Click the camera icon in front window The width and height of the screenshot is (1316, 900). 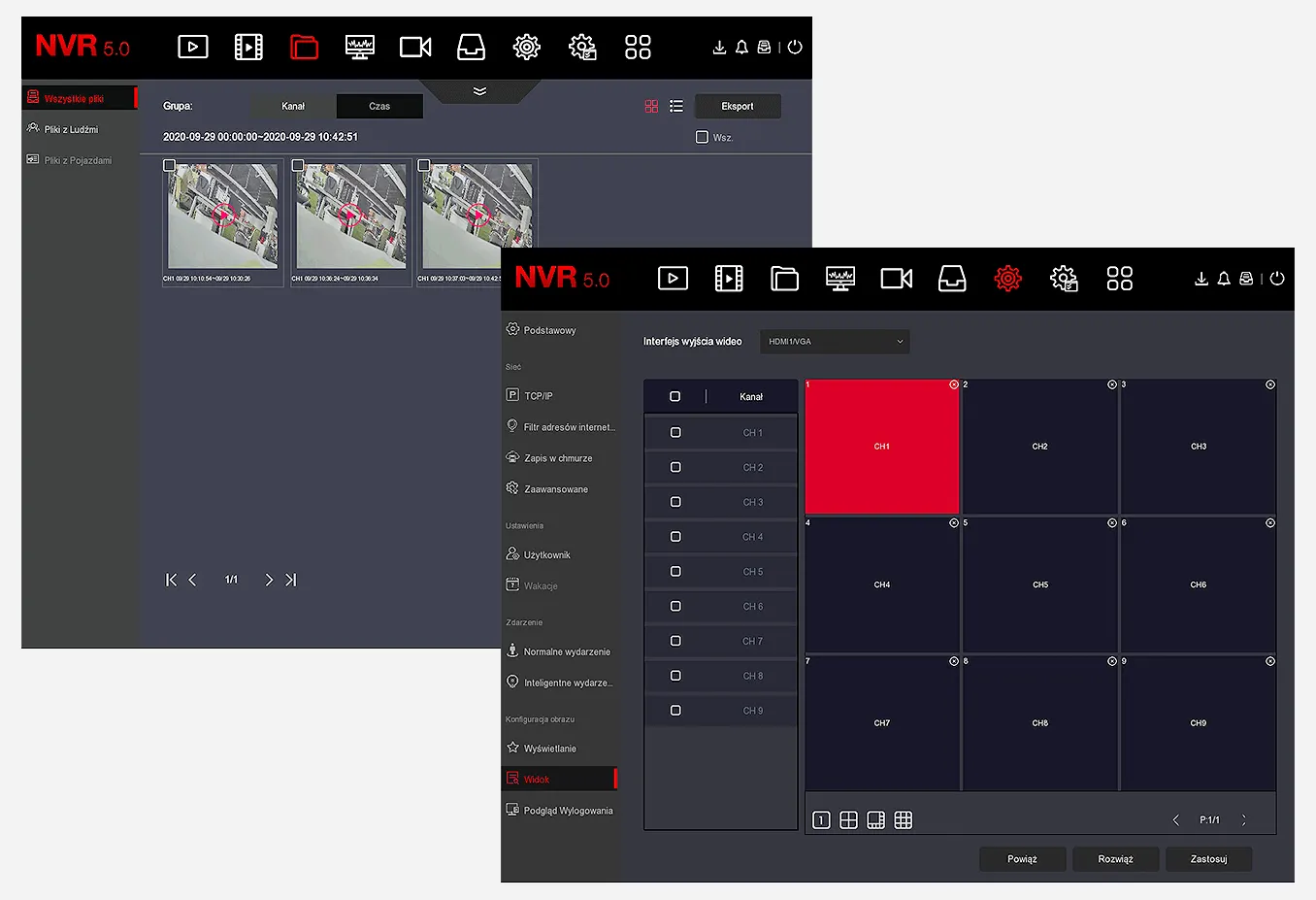pos(896,279)
